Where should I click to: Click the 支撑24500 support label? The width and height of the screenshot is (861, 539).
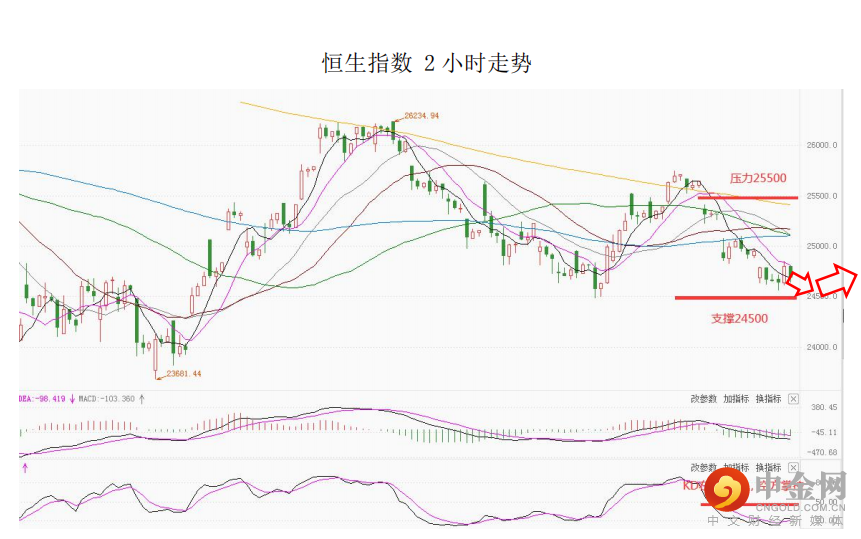739,318
